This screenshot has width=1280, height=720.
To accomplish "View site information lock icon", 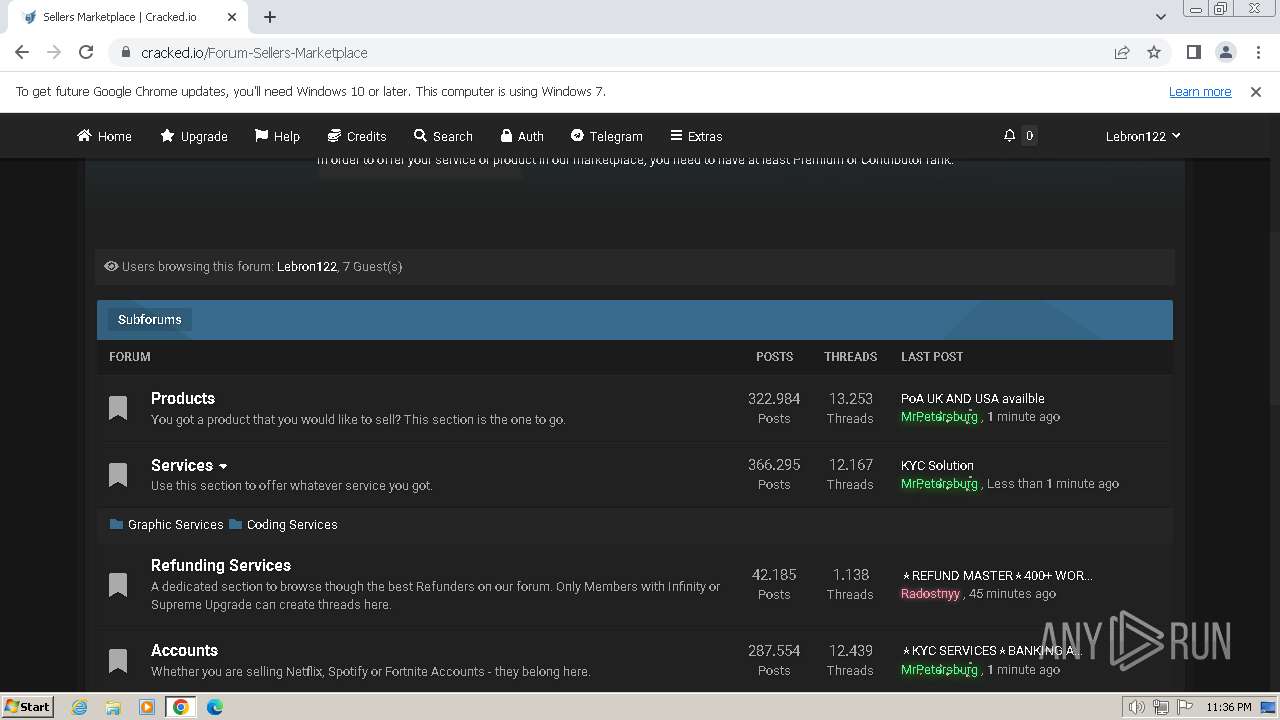I will click(x=125, y=52).
